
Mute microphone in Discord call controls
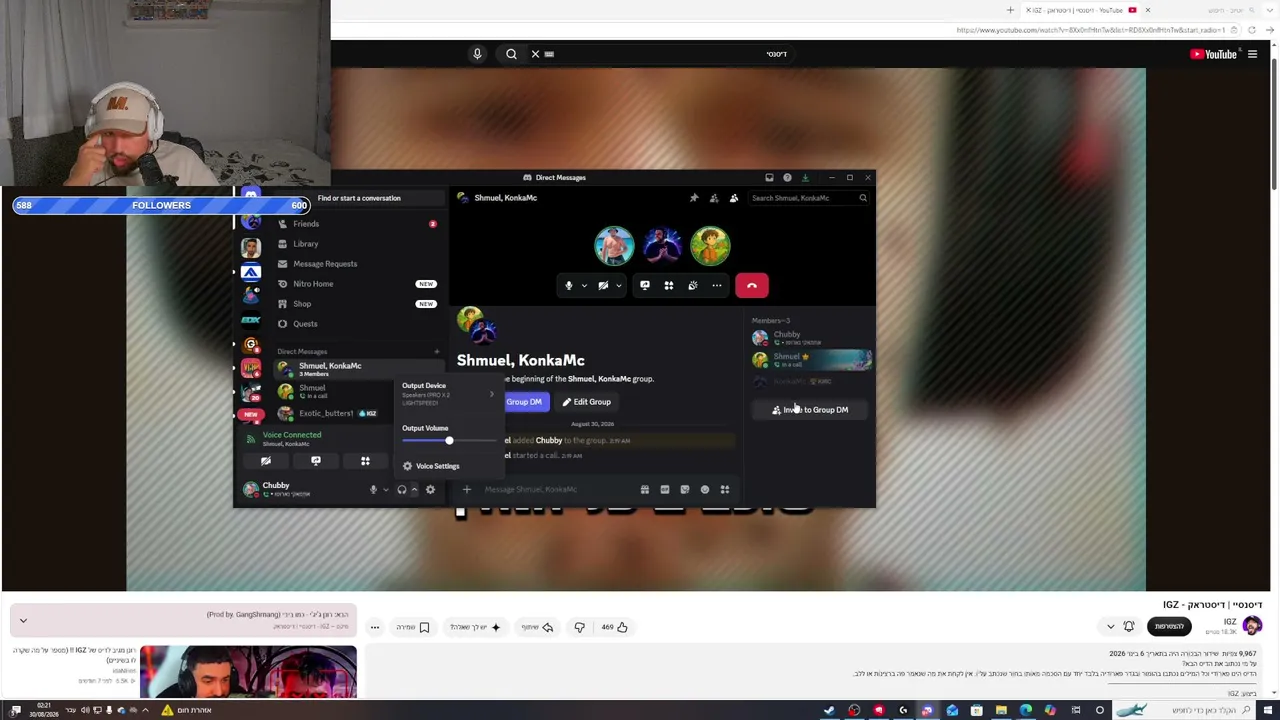pyautogui.click(x=569, y=286)
